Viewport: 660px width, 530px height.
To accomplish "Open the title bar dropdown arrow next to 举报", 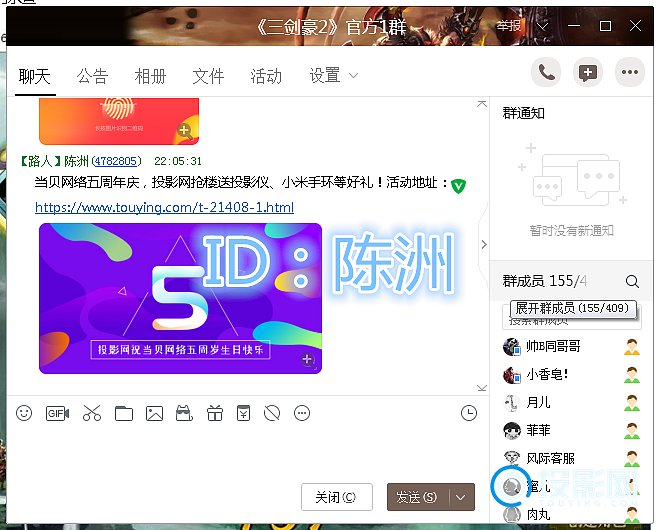I will [543, 26].
